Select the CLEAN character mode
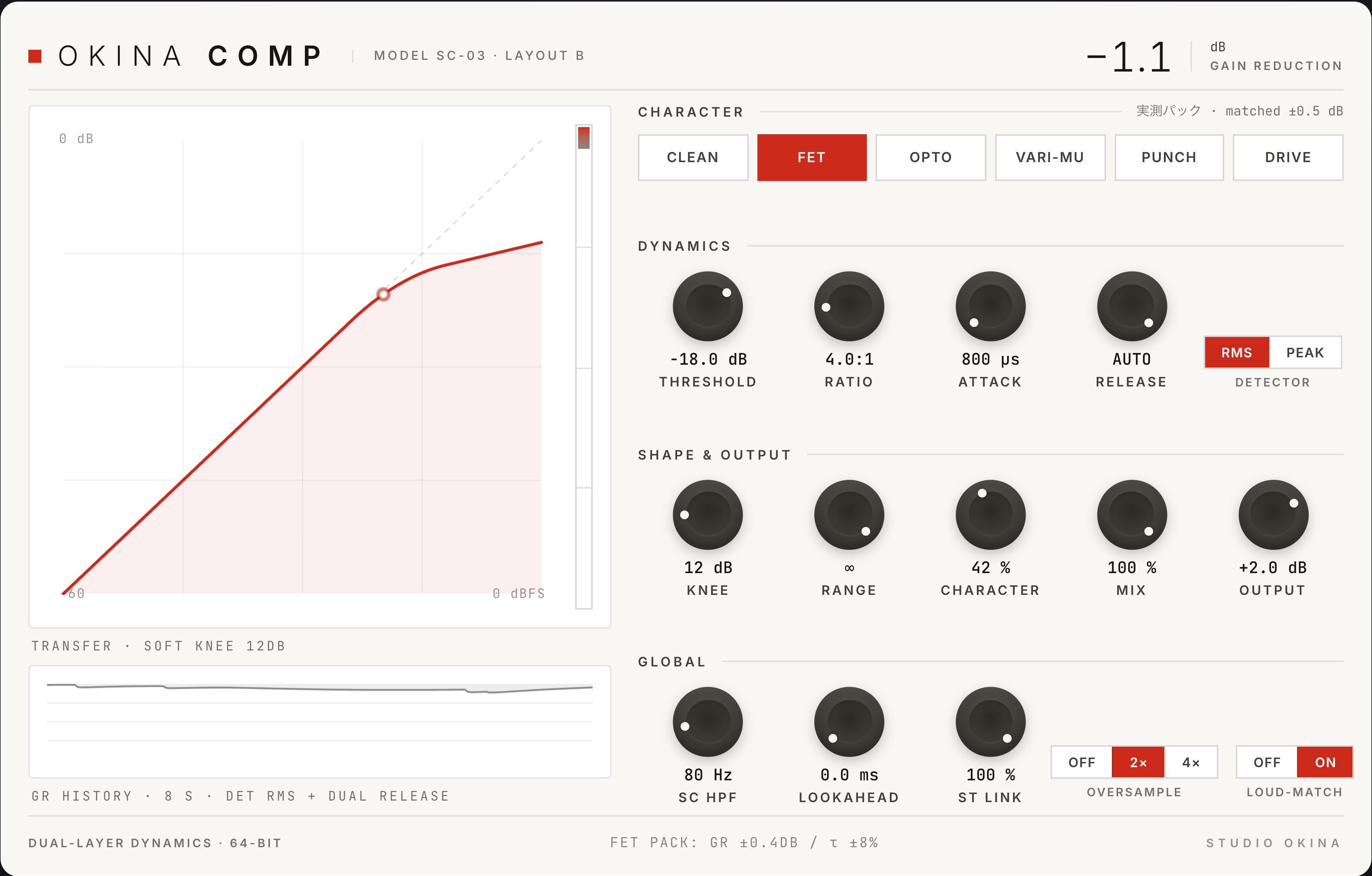This screenshot has height=876, width=1372. [x=693, y=157]
